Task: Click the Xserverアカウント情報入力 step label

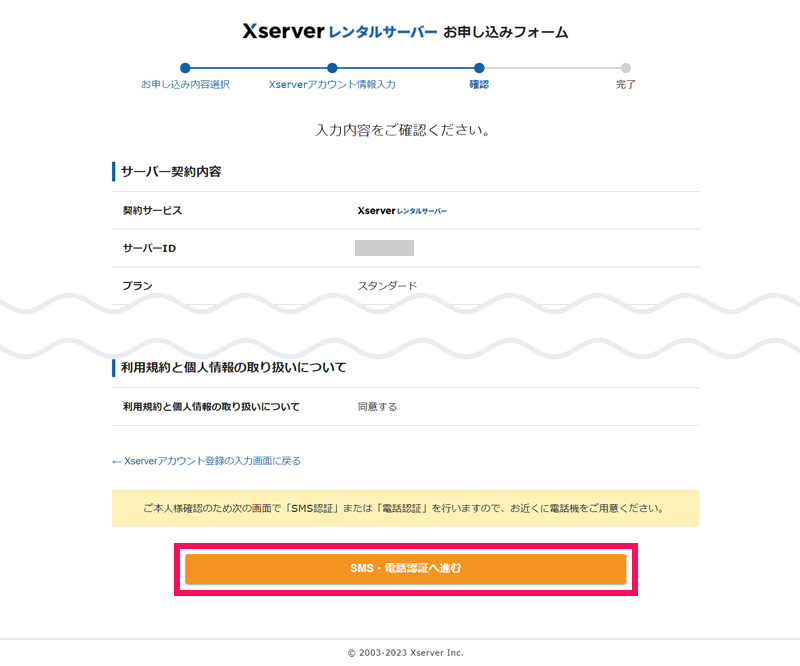Action: tap(332, 84)
